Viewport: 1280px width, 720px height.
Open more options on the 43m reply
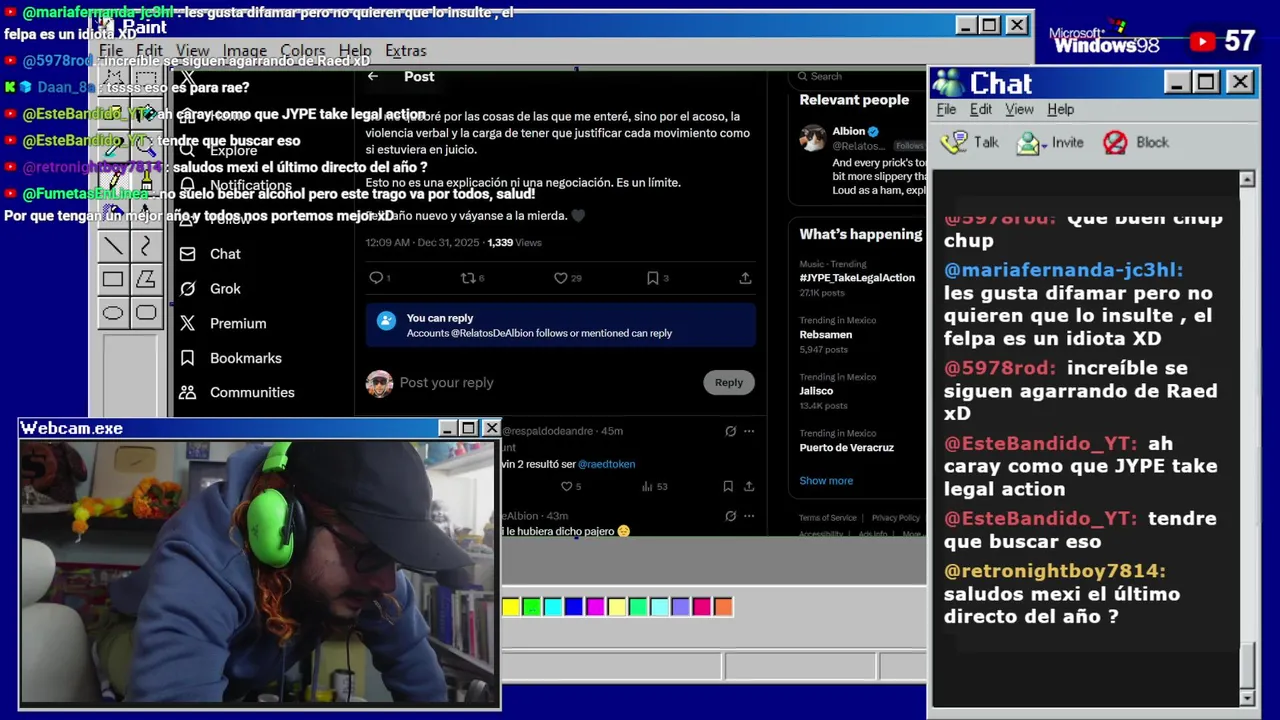749,516
